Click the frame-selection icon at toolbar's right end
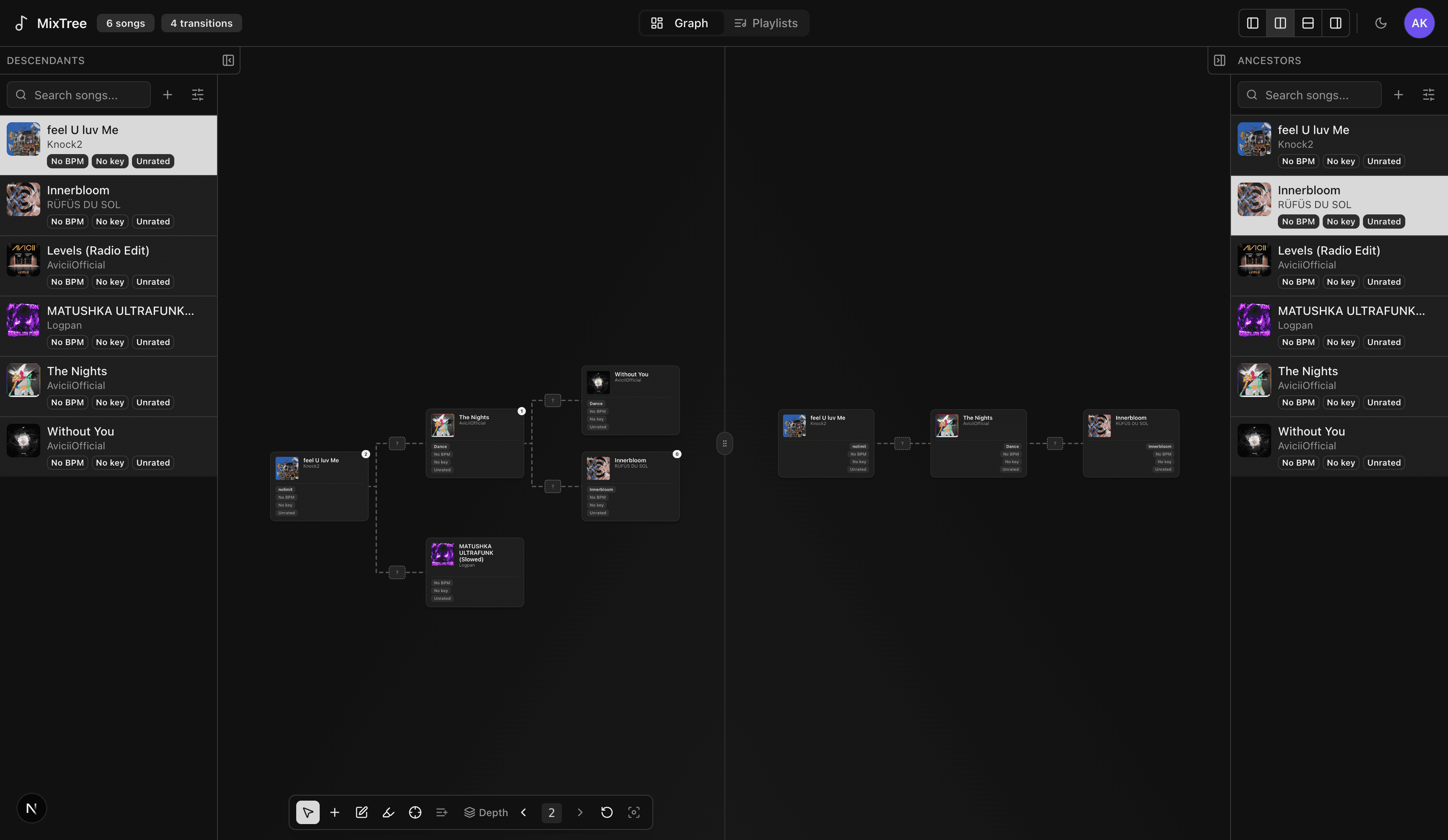Image resolution: width=1448 pixels, height=840 pixels. [x=634, y=812]
